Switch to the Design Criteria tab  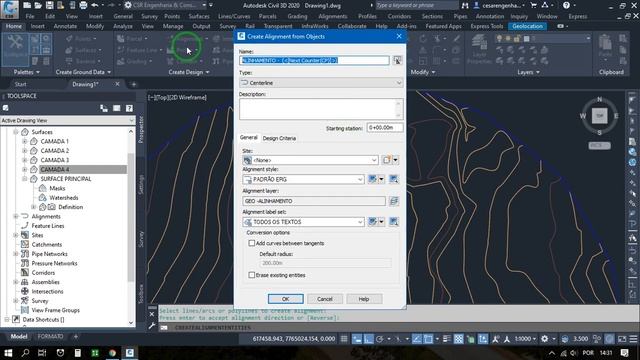tap(279, 138)
